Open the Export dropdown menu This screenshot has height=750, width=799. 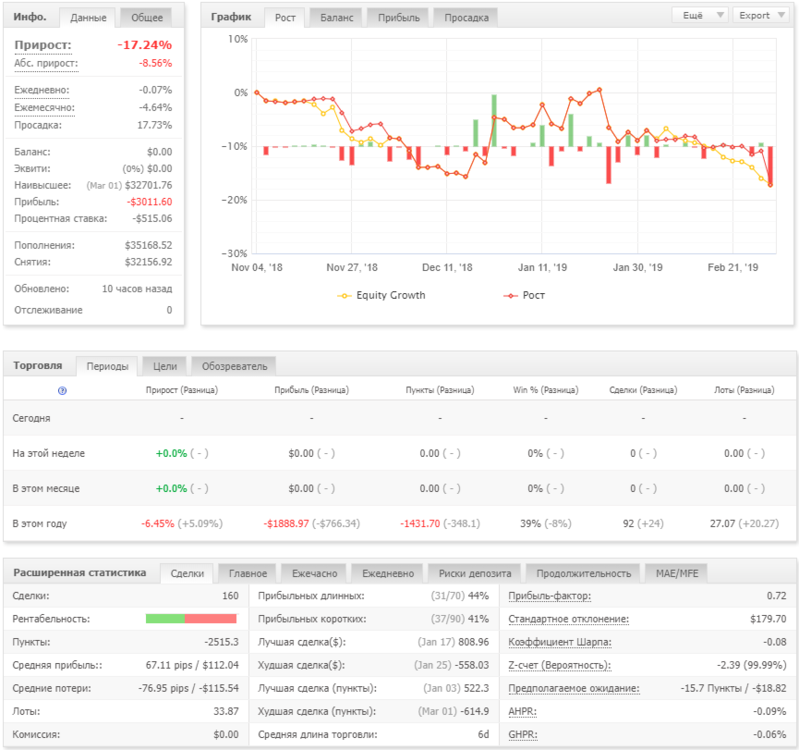point(761,15)
